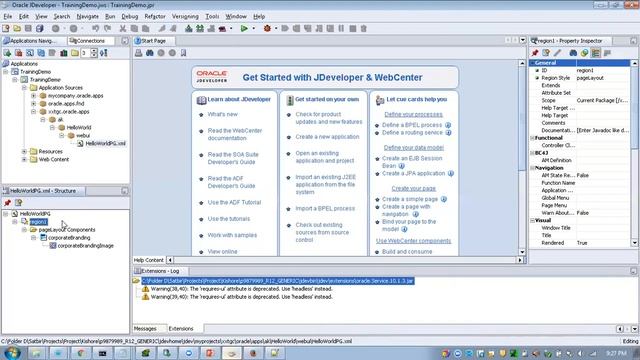Expand the oracle.apps.fnd package

click(33, 104)
